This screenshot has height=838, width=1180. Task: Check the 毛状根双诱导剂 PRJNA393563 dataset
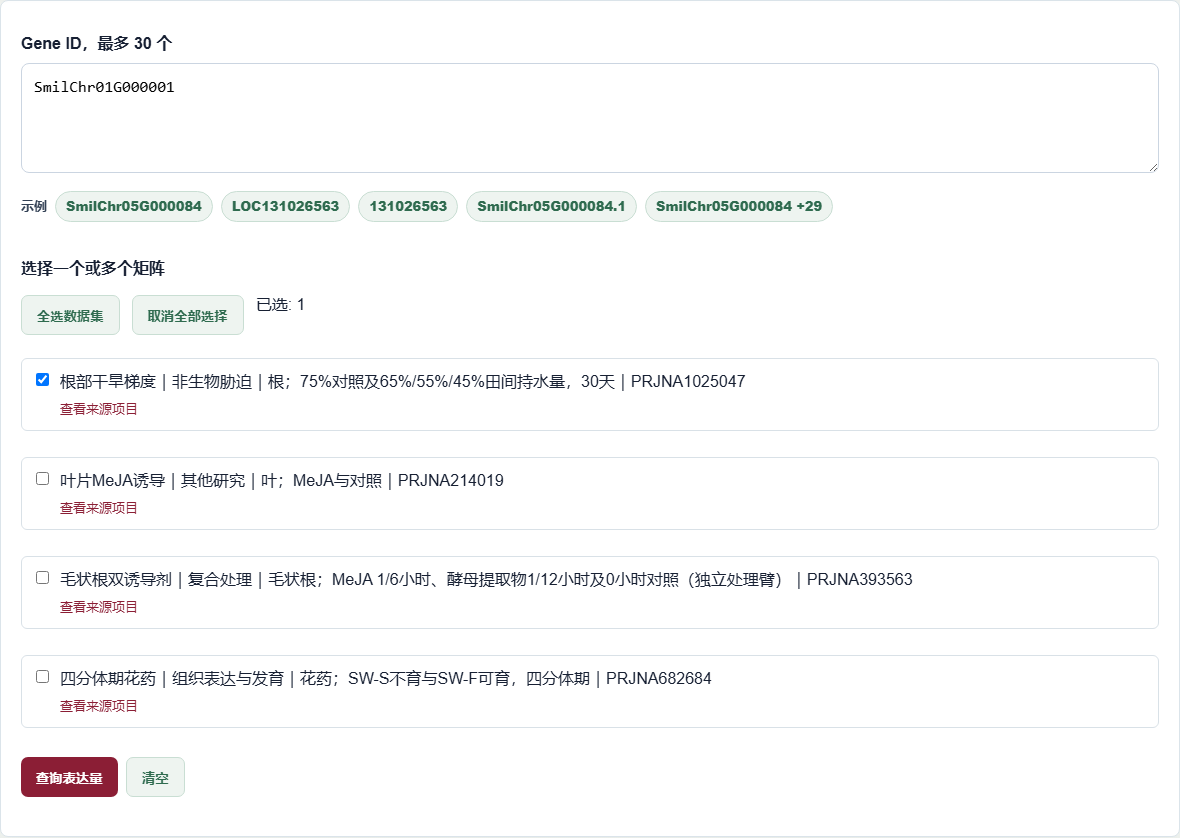[43, 578]
